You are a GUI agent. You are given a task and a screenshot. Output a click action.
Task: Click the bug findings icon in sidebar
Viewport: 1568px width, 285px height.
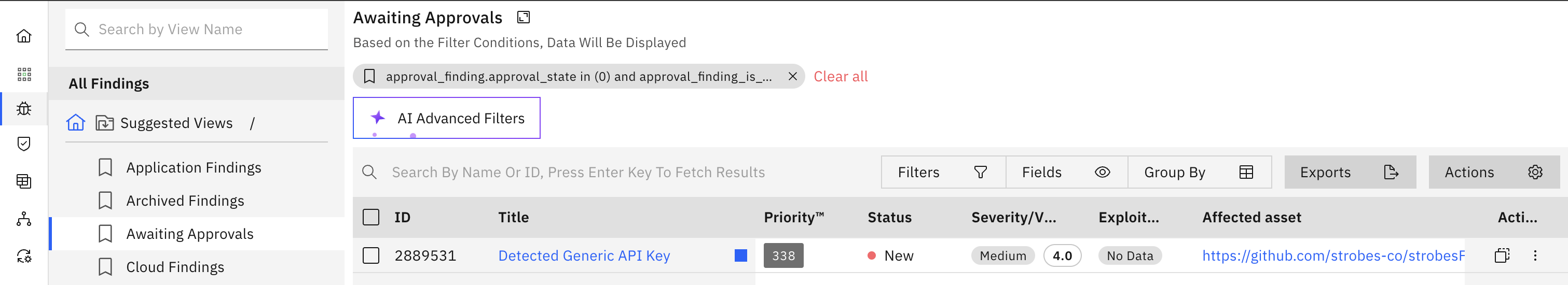[24, 109]
